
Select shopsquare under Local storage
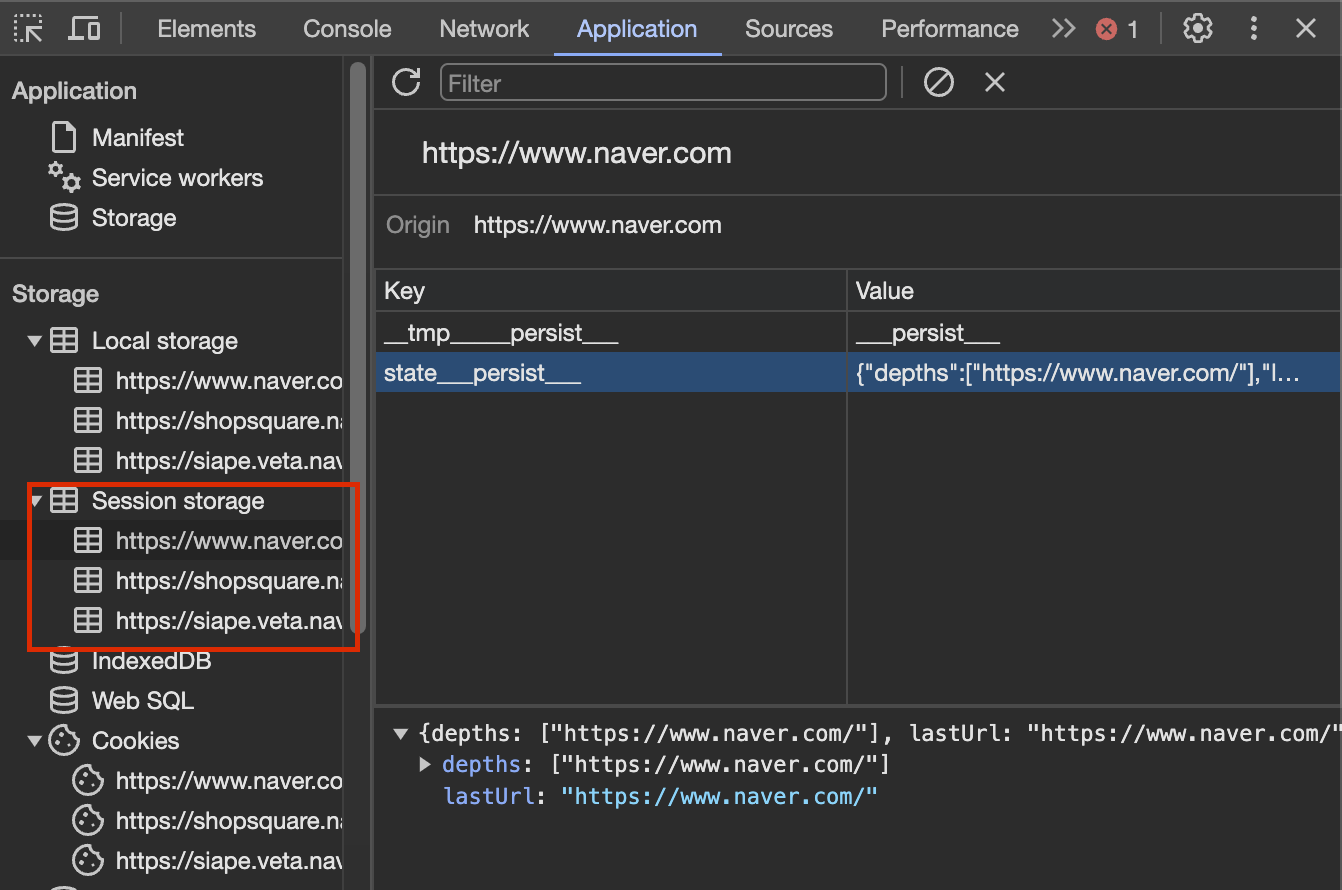[x=228, y=421]
